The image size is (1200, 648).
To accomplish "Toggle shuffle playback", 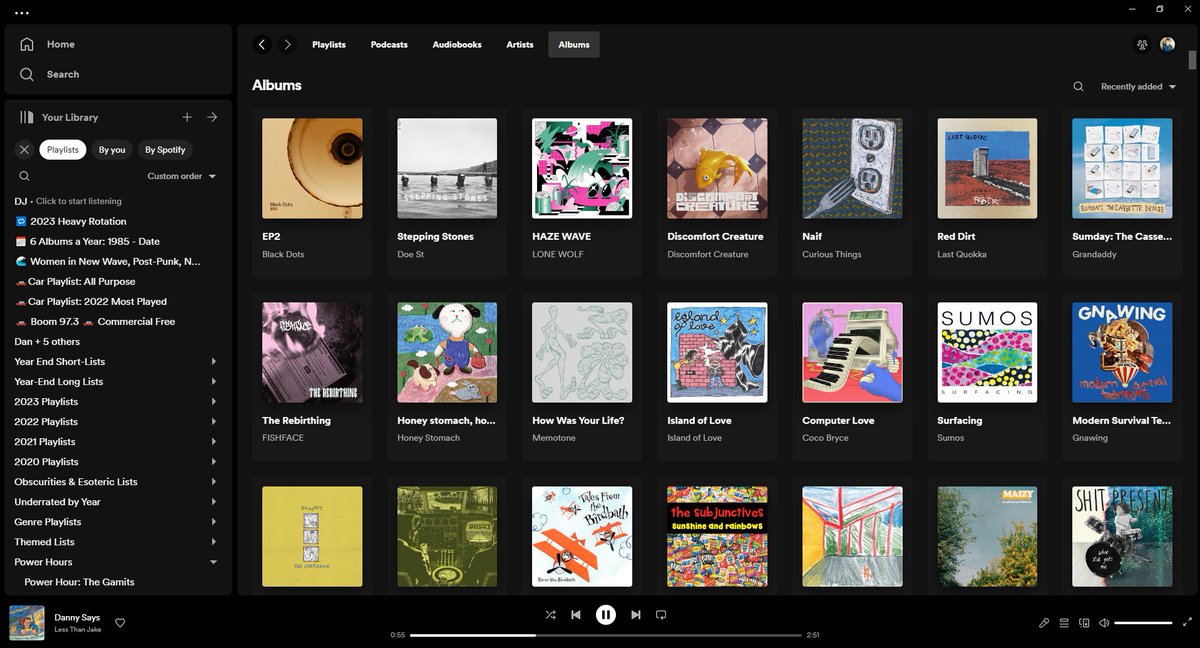I will [550, 615].
